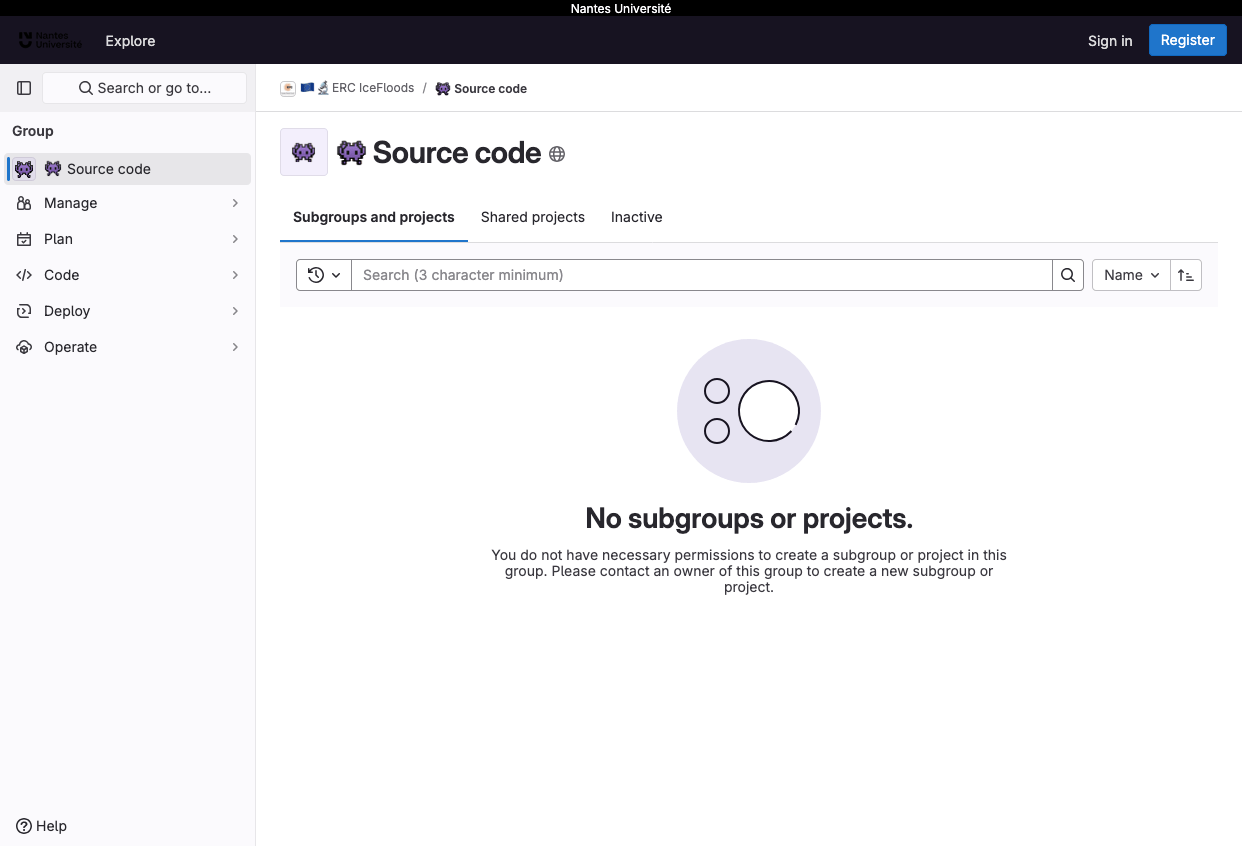Click the No subgroups or projects heading
Screen dimensions: 1242x846
coord(749,518)
